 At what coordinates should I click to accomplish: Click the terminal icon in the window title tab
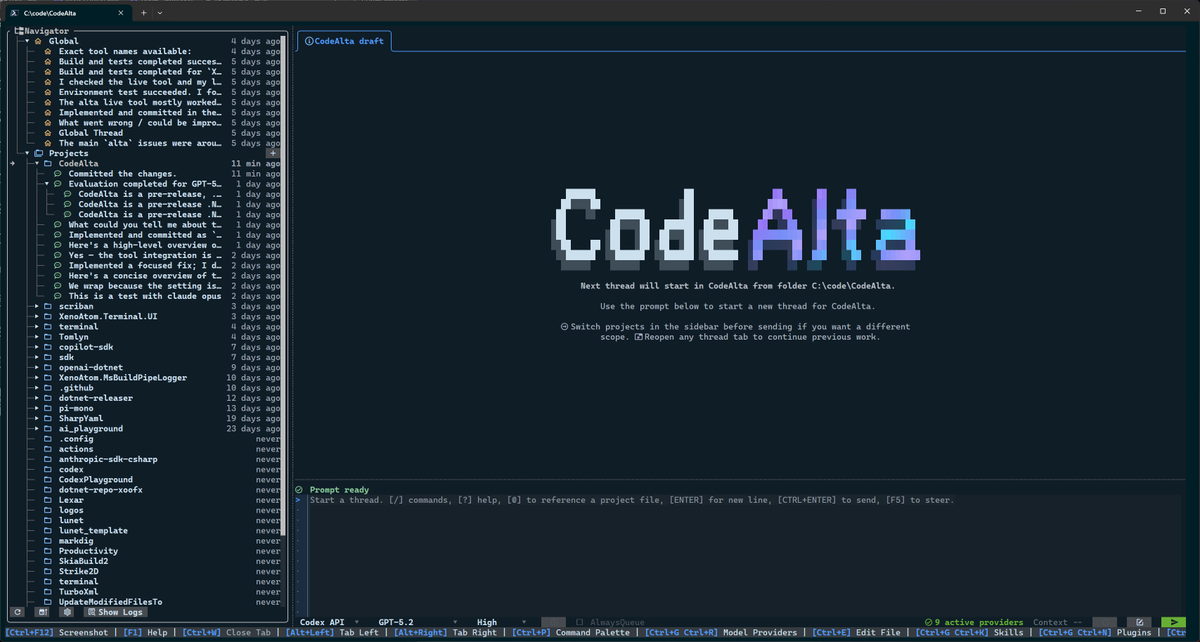13,12
